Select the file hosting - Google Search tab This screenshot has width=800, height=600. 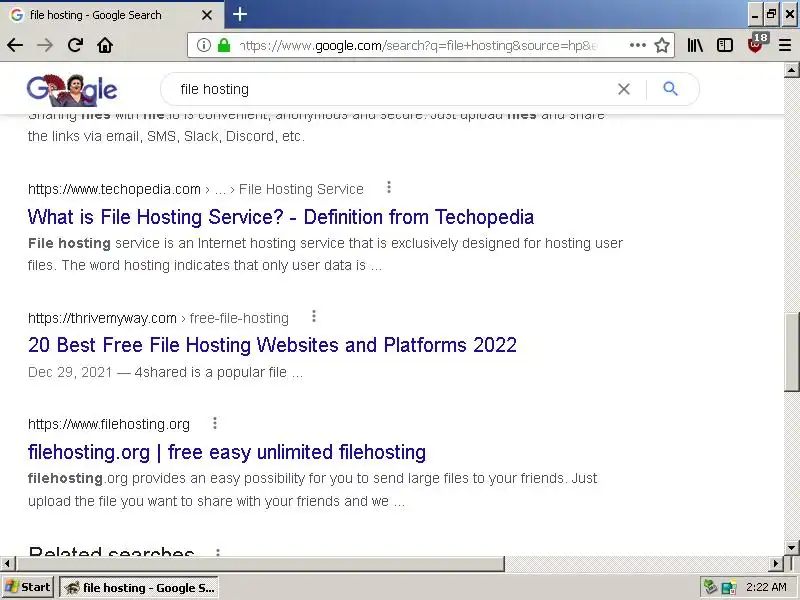112,15
